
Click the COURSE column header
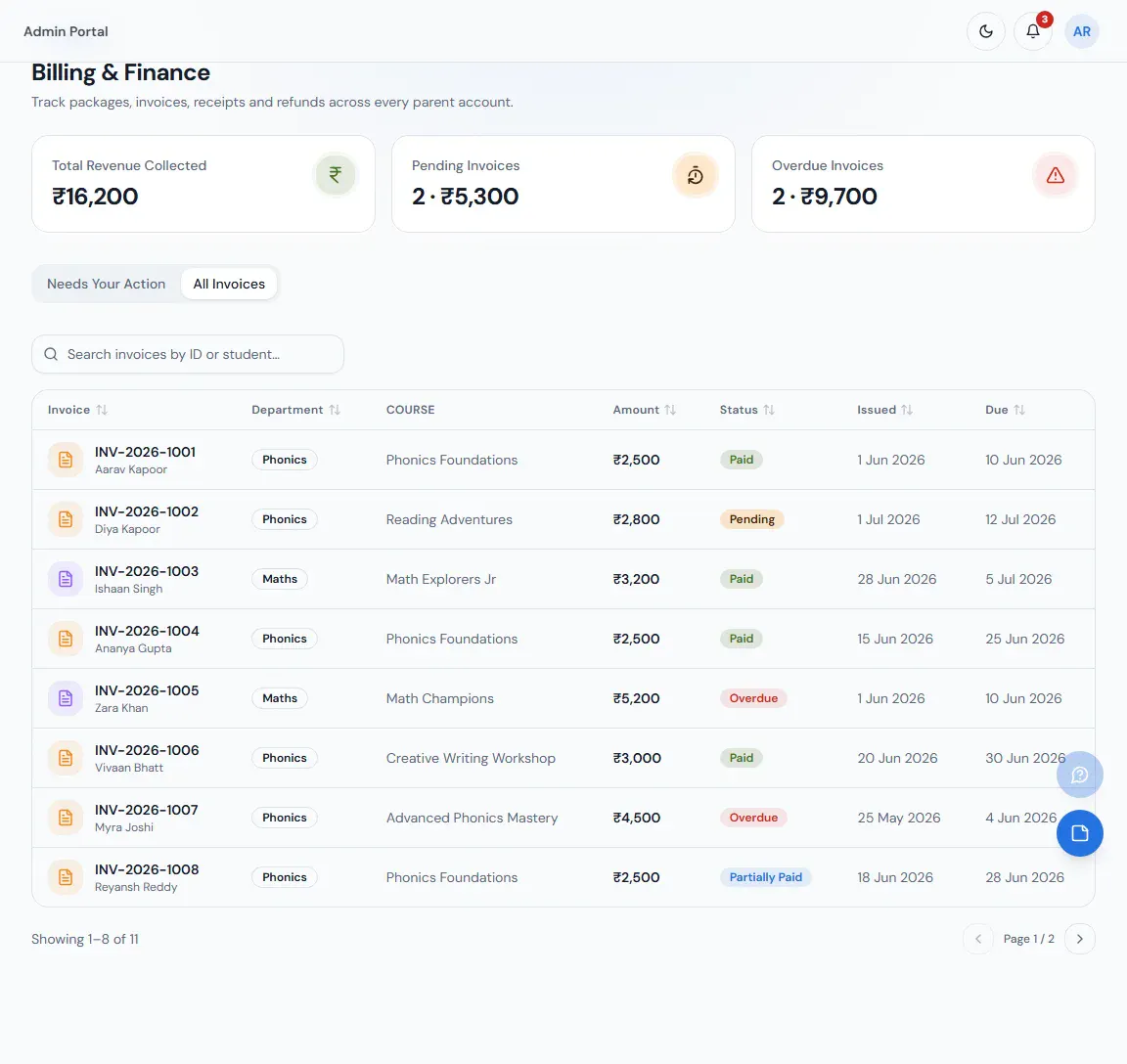coord(411,410)
